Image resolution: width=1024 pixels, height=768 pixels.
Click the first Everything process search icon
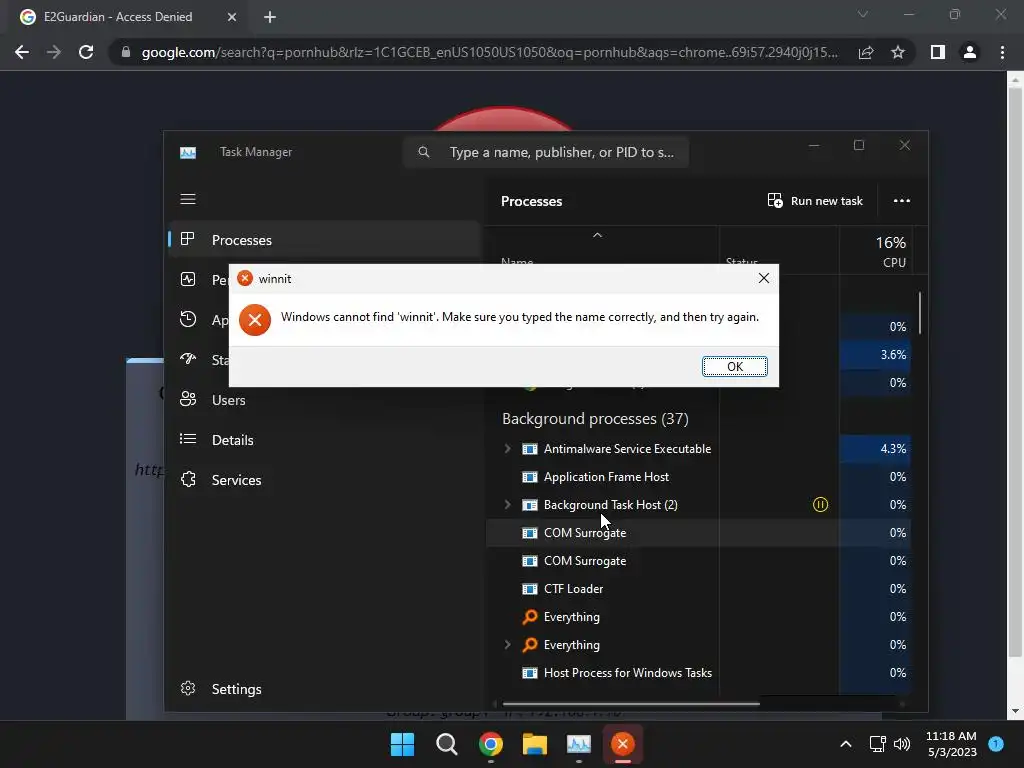[530, 616]
